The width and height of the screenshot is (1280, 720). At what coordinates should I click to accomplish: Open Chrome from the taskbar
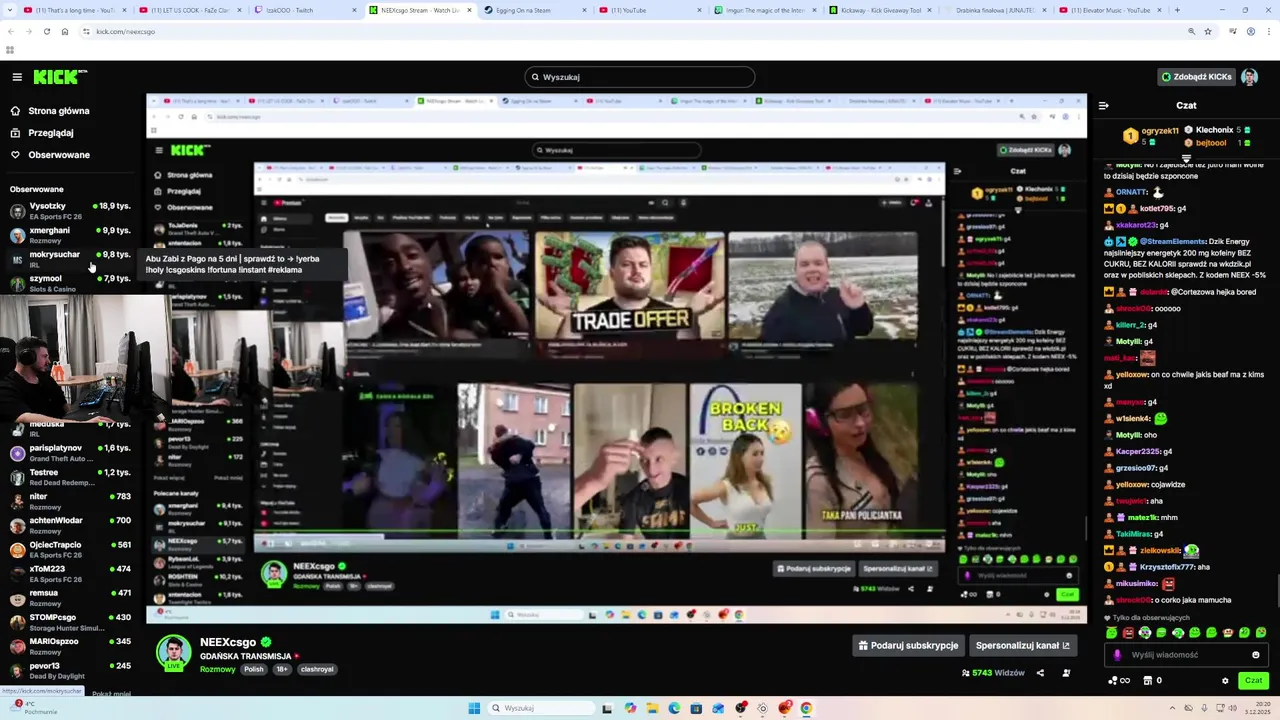pos(806,708)
